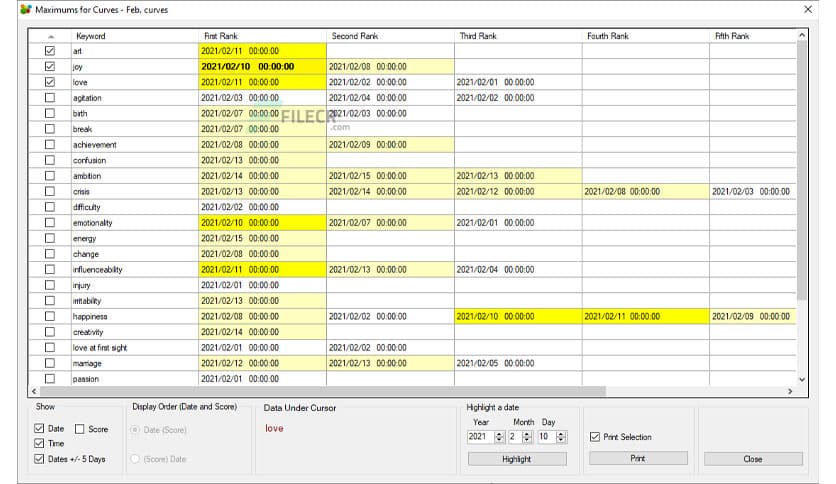Select the 'irritability' keyword cell
Screen dimensions: 836x484
click(x=134, y=301)
